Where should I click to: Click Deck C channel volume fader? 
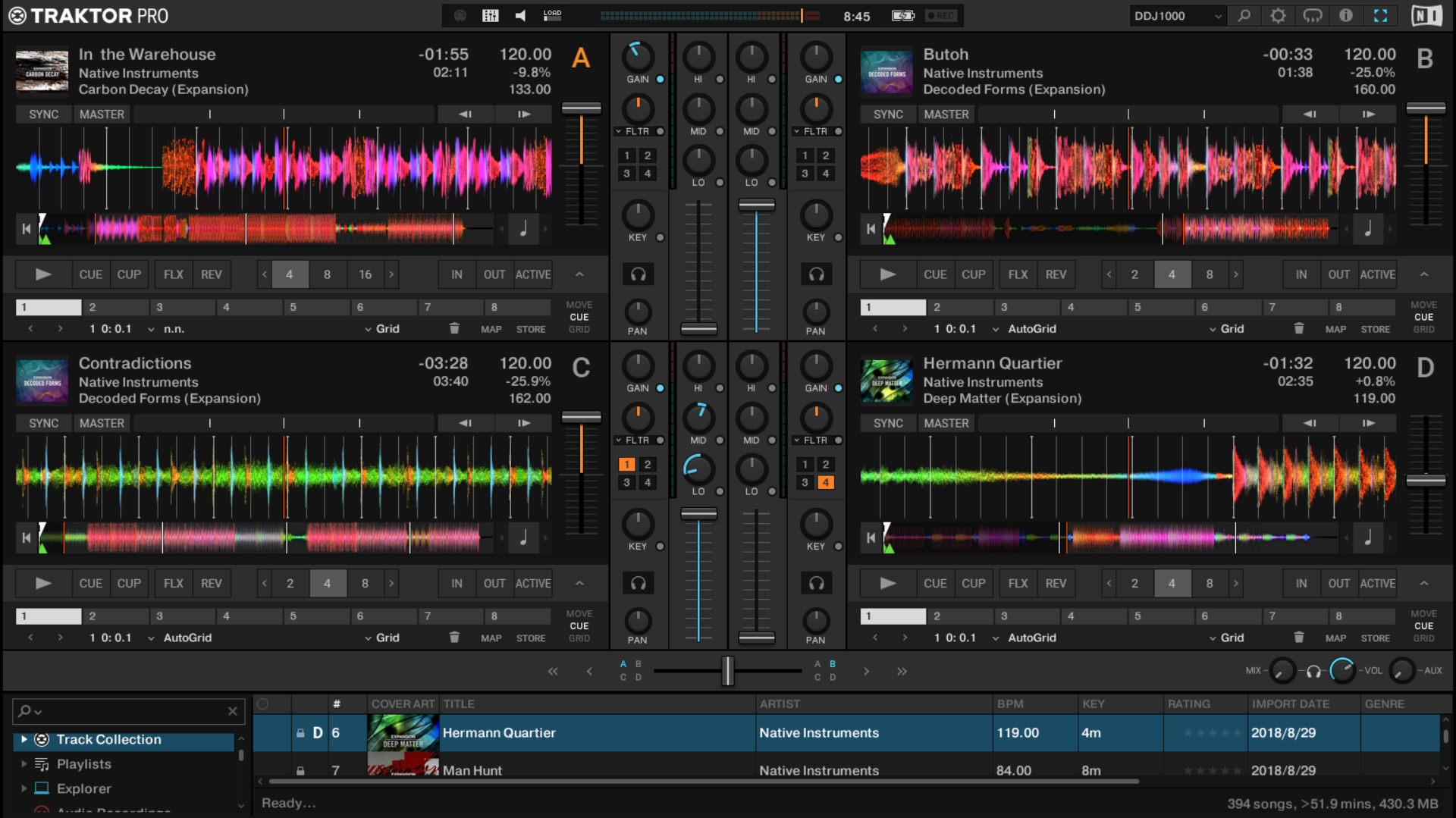point(698,515)
